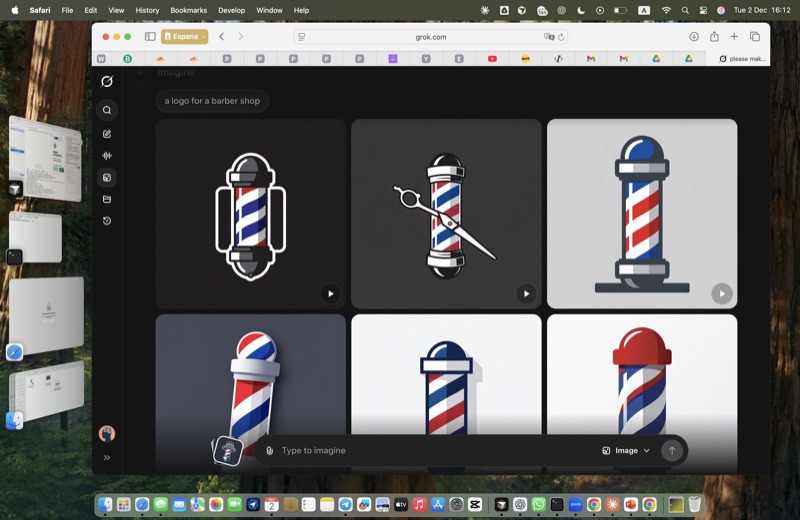Open Spotlight search in menu bar

tap(685, 10)
